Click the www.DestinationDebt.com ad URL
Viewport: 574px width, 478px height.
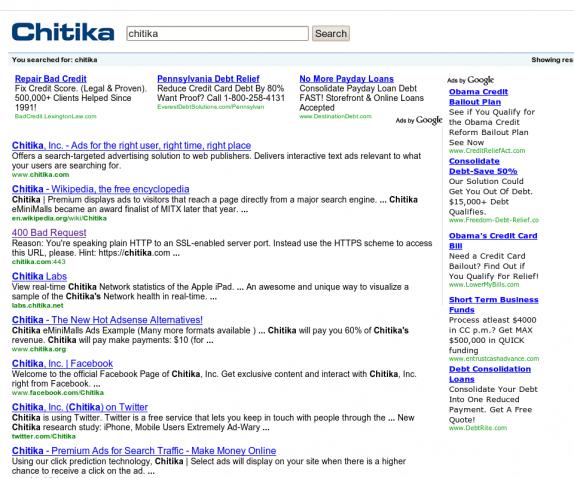[335, 116]
